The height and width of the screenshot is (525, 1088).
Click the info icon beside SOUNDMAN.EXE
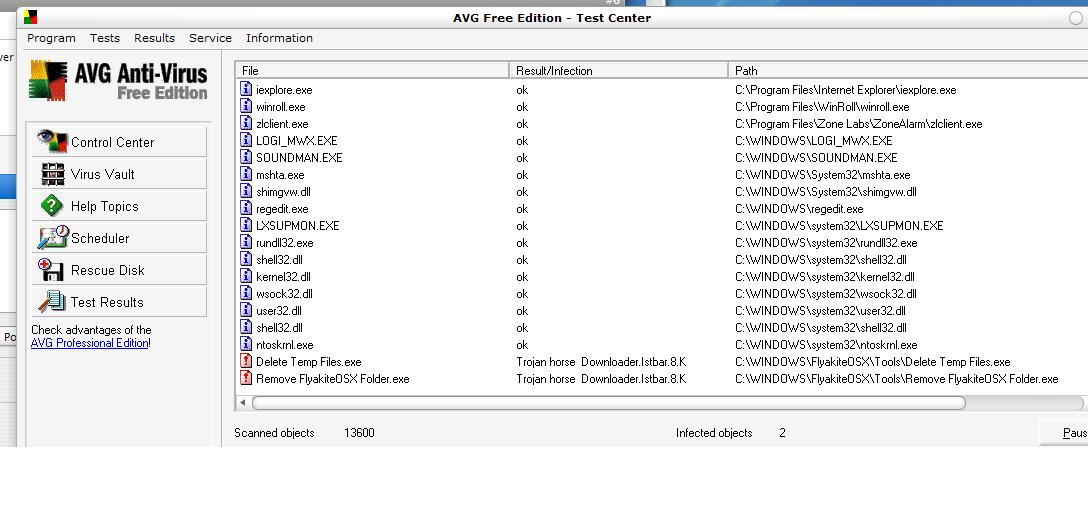click(246, 157)
